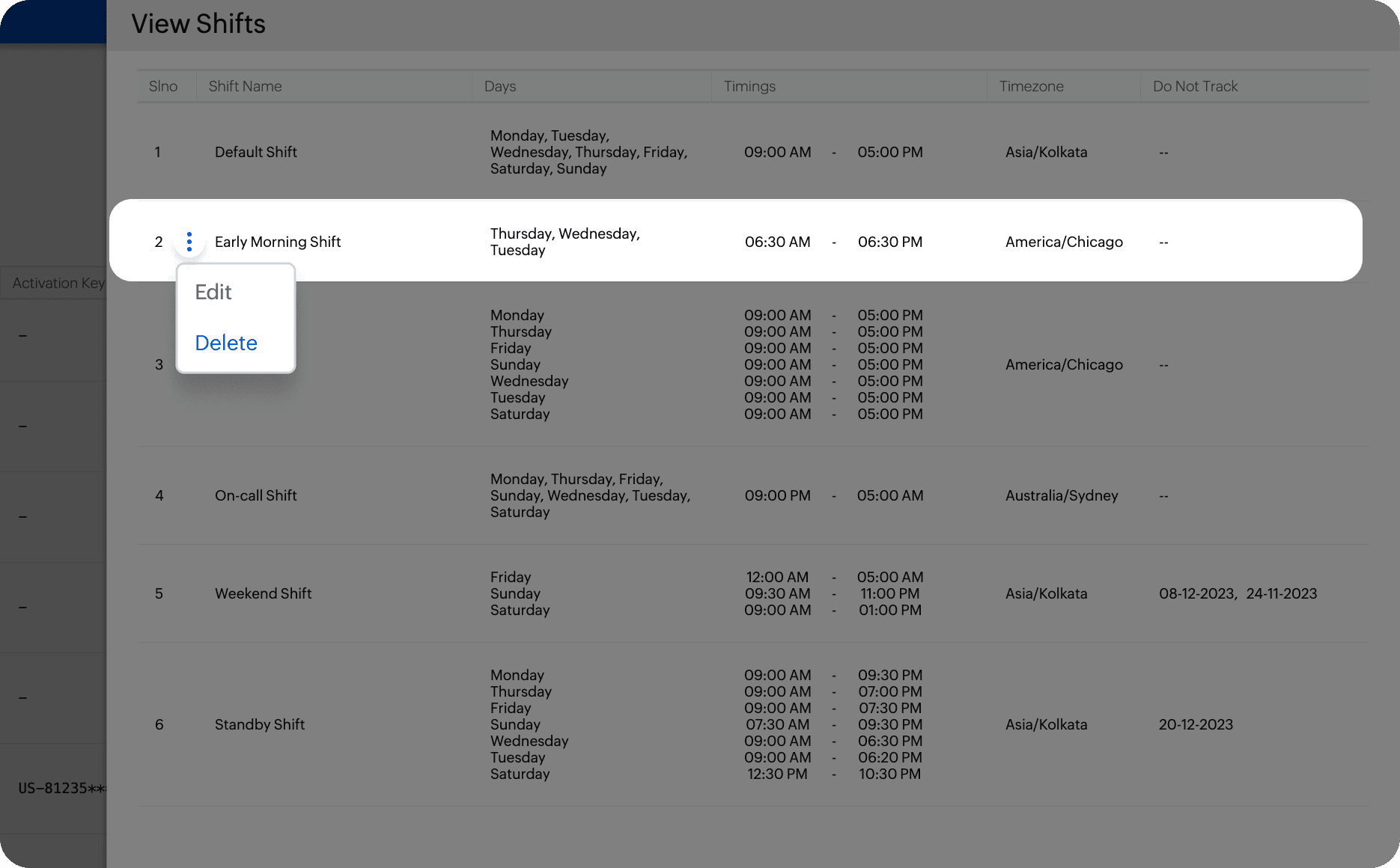Image resolution: width=1400 pixels, height=868 pixels.
Task: Click the Slno column header
Action: (x=163, y=86)
